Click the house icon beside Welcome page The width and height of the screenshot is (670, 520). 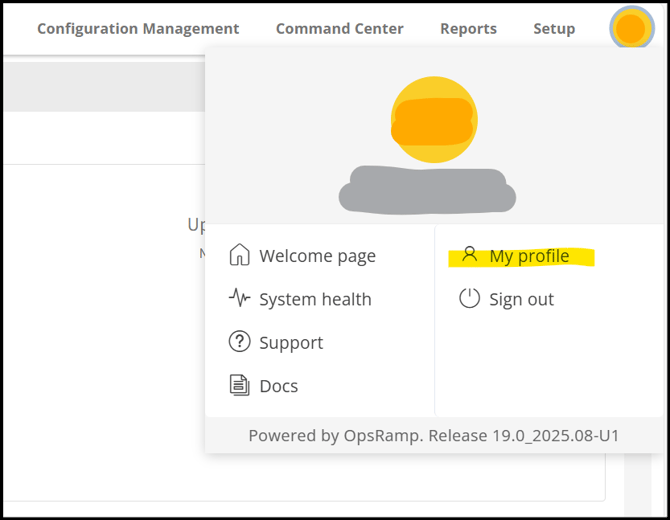point(239,255)
